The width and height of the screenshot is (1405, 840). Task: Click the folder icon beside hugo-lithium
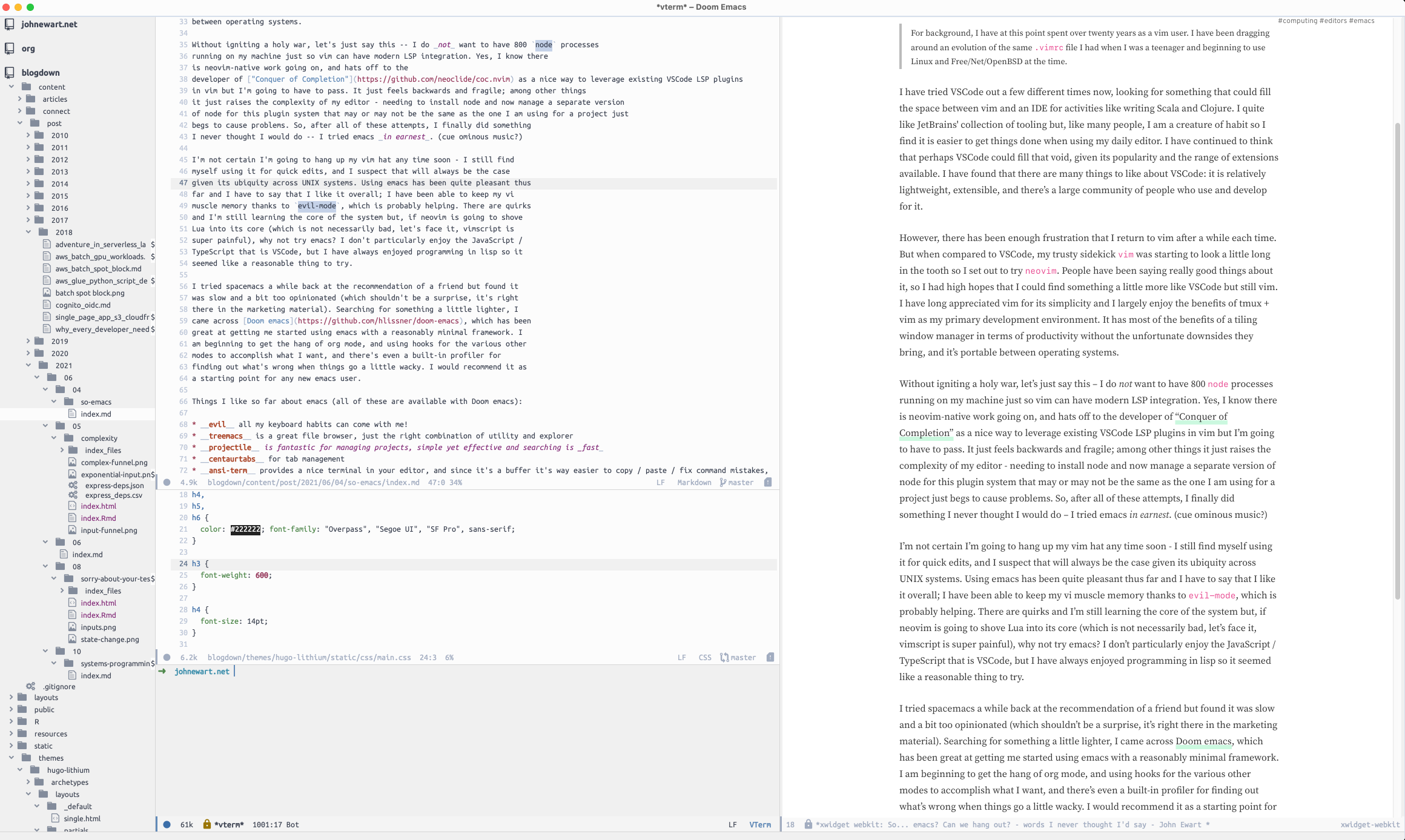[35, 770]
